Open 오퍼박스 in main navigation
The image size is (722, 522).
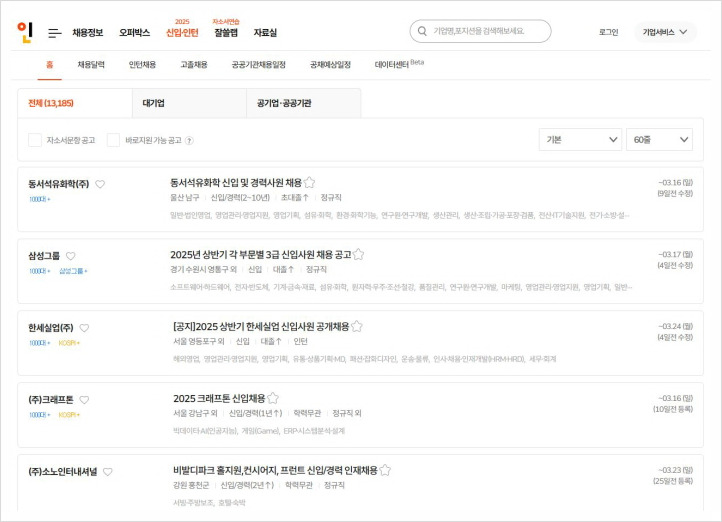pyautogui.click(x=134, y=33)
